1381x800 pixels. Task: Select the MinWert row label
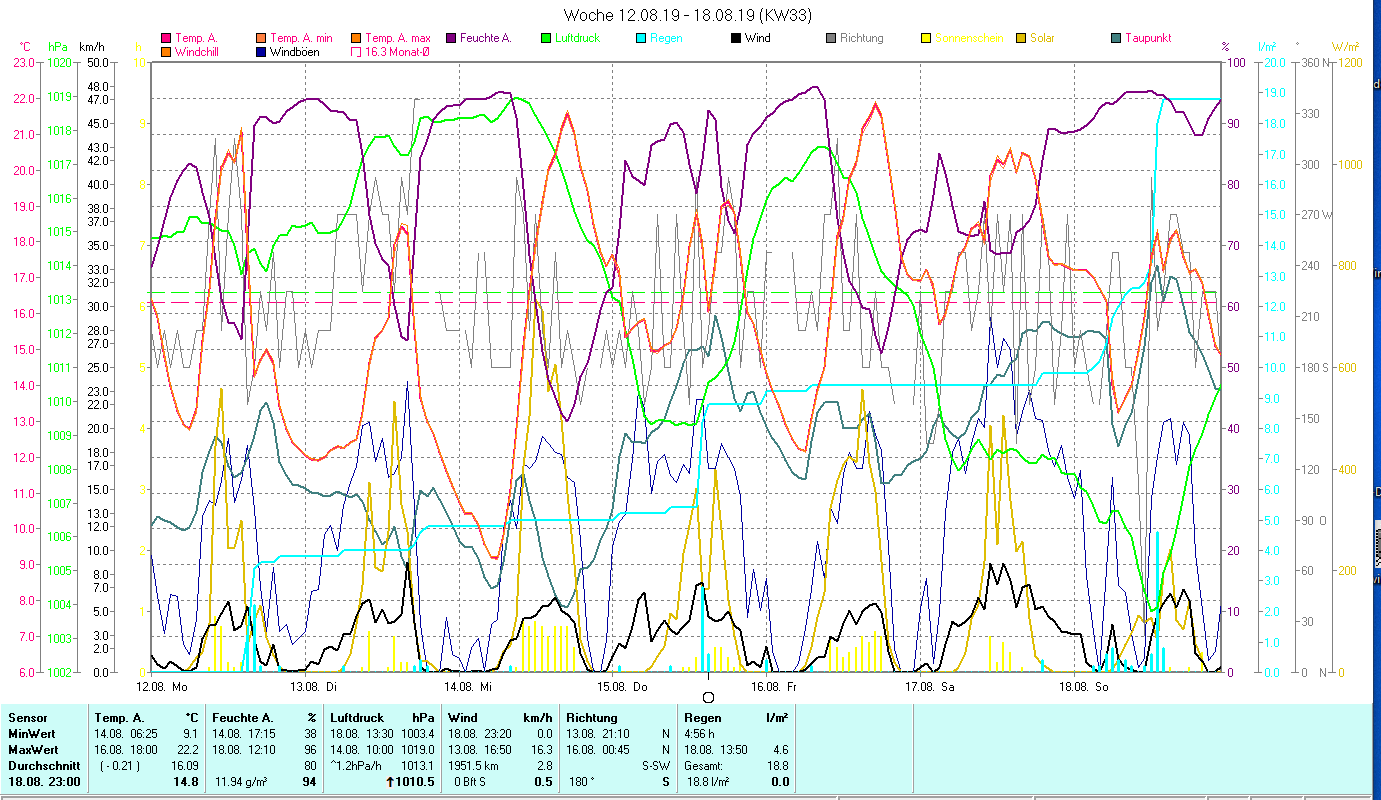click(32, 733)
